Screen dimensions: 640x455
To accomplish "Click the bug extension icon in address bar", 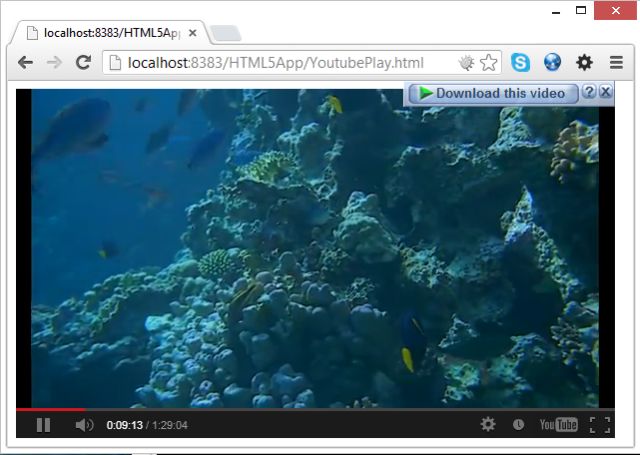I will pyautogui.click(x=466, y=63).
